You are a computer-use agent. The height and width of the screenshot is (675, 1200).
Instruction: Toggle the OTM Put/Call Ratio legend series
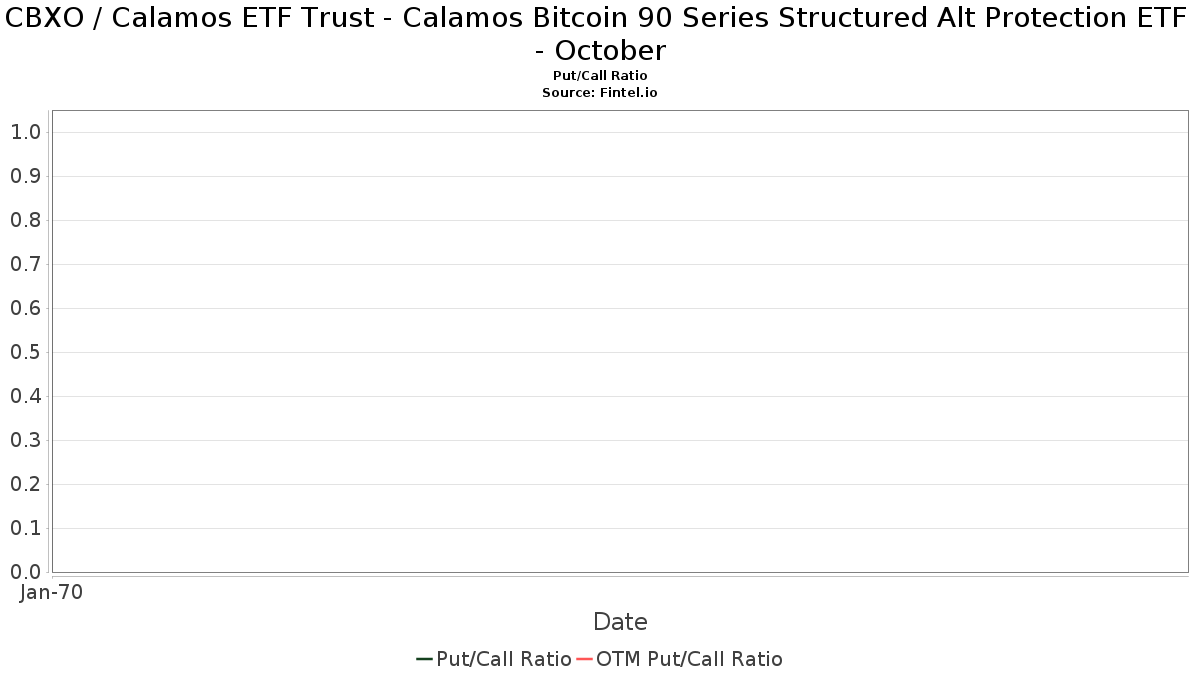(x=689, y=659)
